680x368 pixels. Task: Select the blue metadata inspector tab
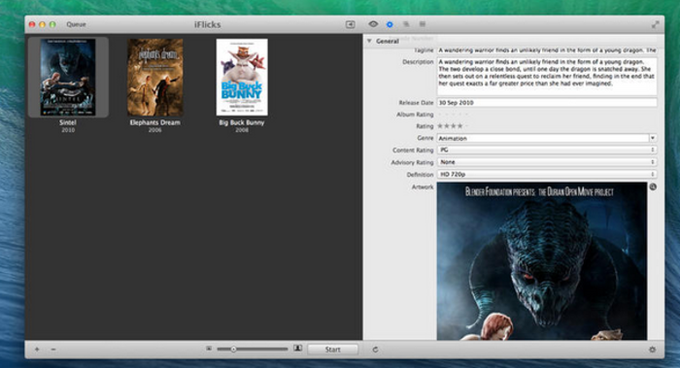(x=389, y=24)
